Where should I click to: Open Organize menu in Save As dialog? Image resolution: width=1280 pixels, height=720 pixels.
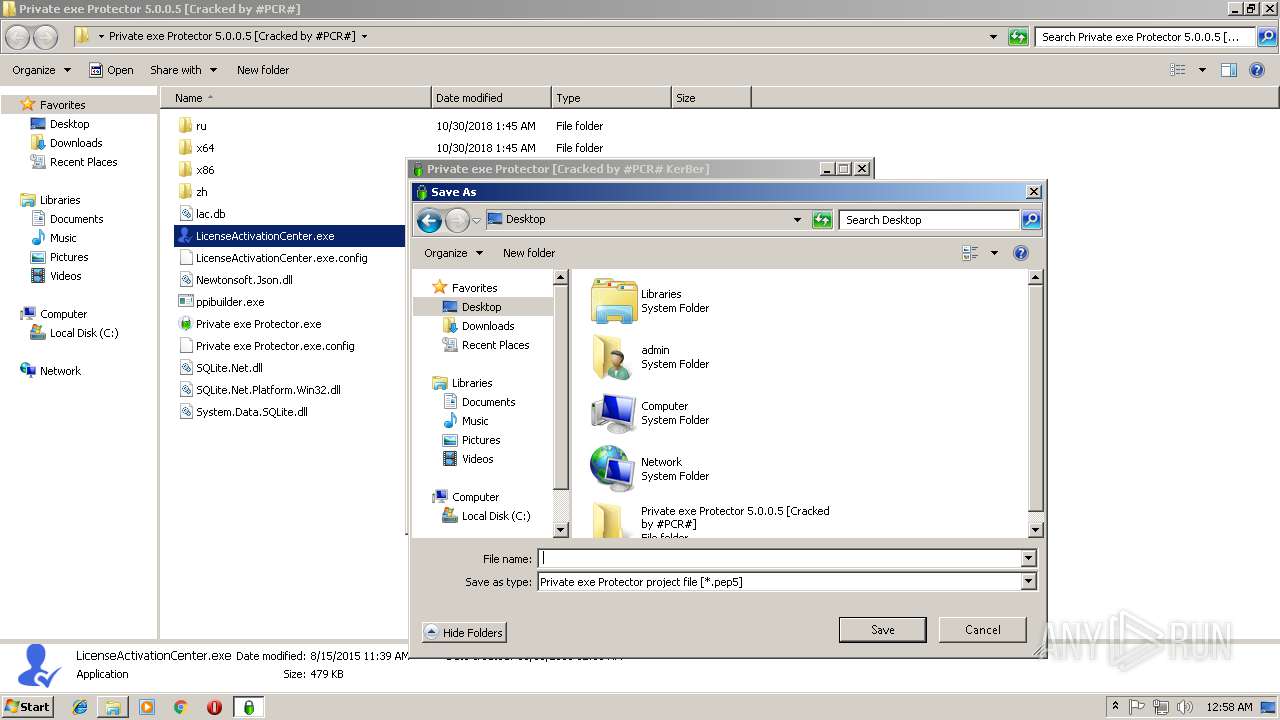(453, 253)
